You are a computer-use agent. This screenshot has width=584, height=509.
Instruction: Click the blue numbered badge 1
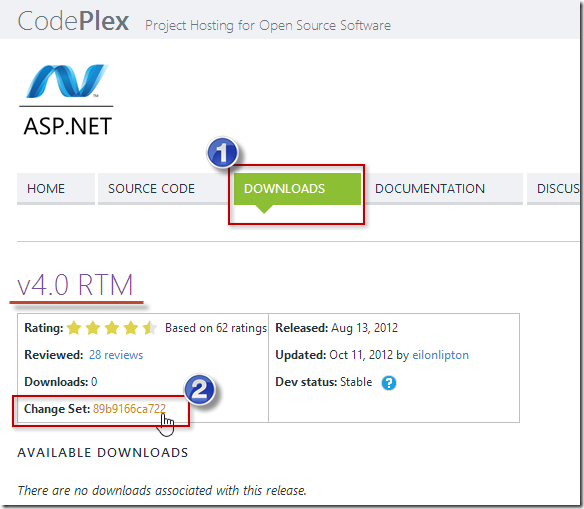tap(223, 152)
